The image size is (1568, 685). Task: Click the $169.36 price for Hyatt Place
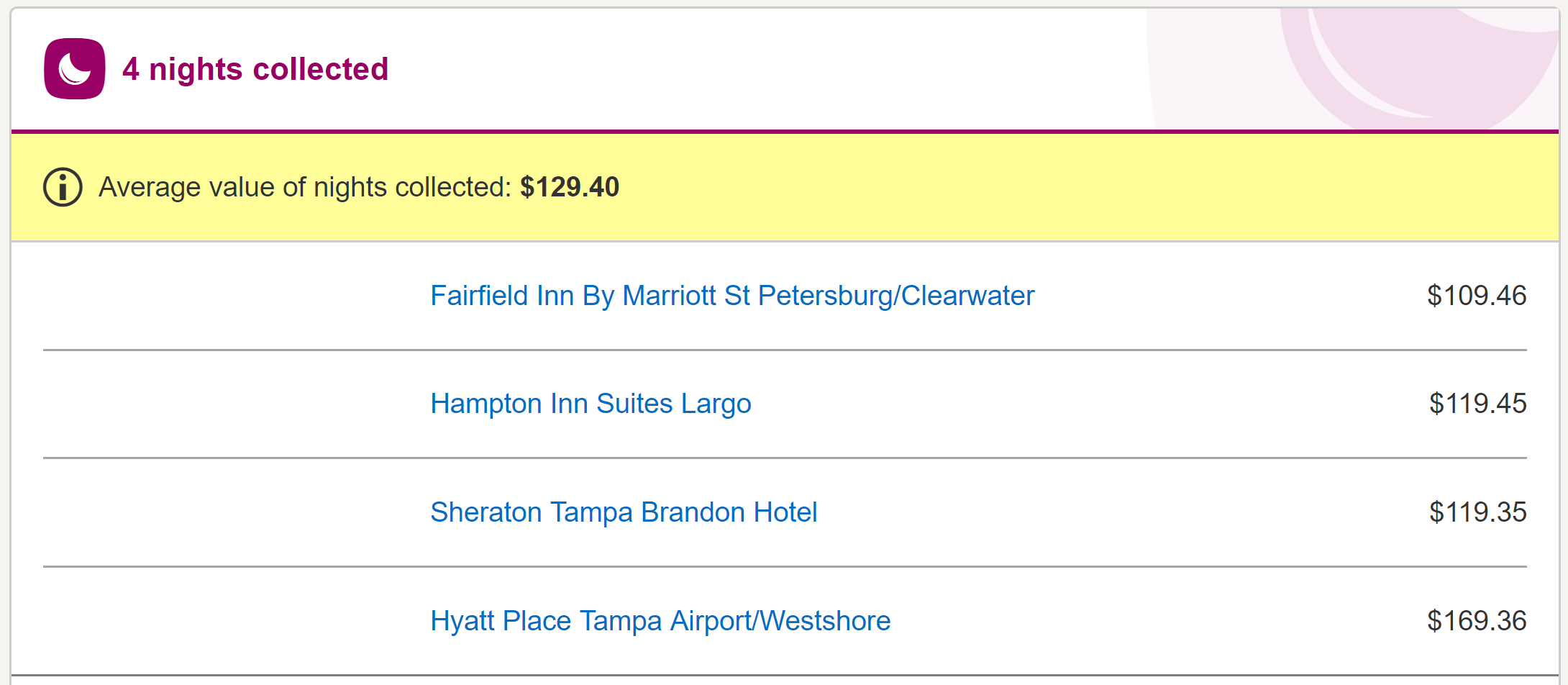point(1477,621)
